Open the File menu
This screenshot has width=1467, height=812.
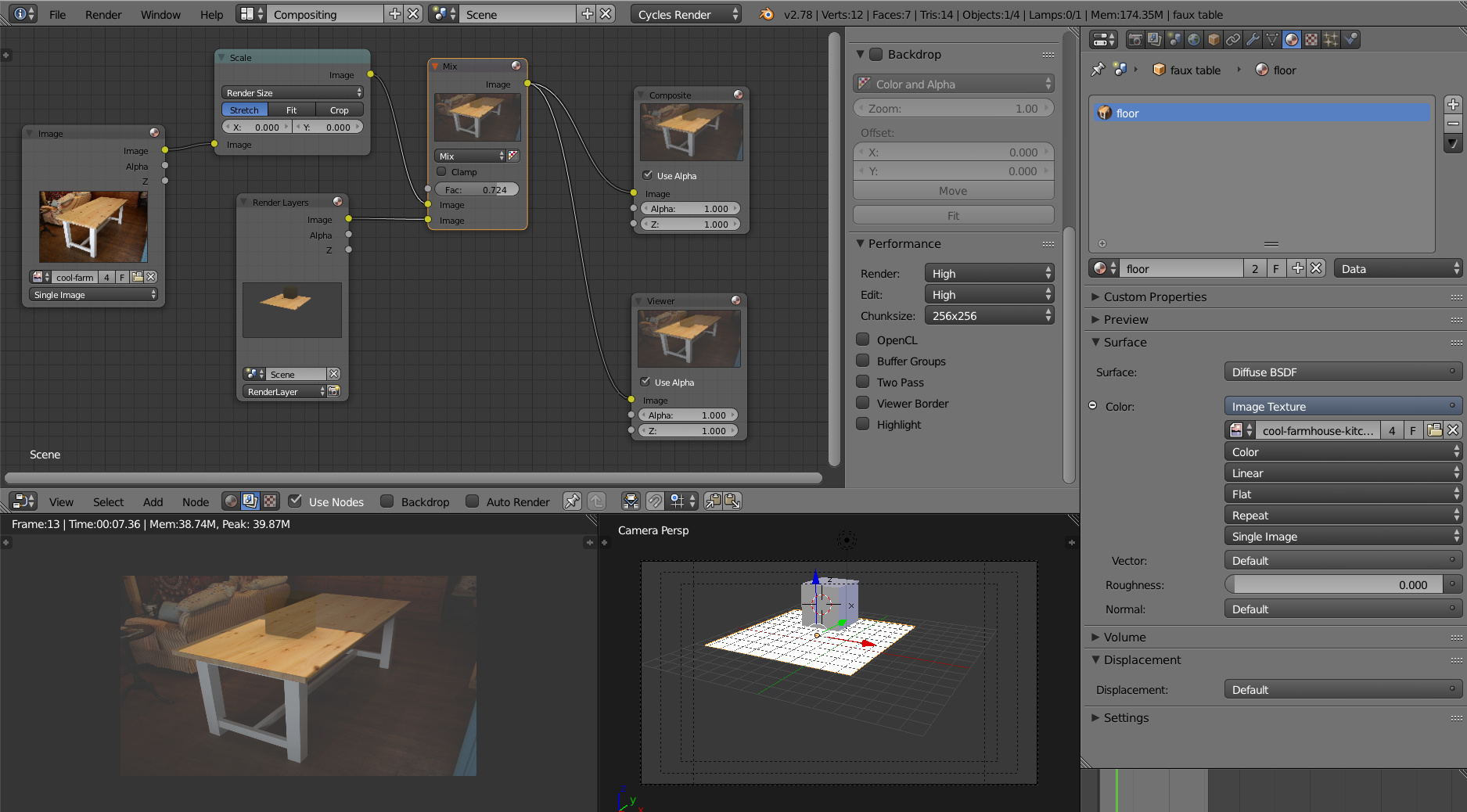tap(57, 14)
